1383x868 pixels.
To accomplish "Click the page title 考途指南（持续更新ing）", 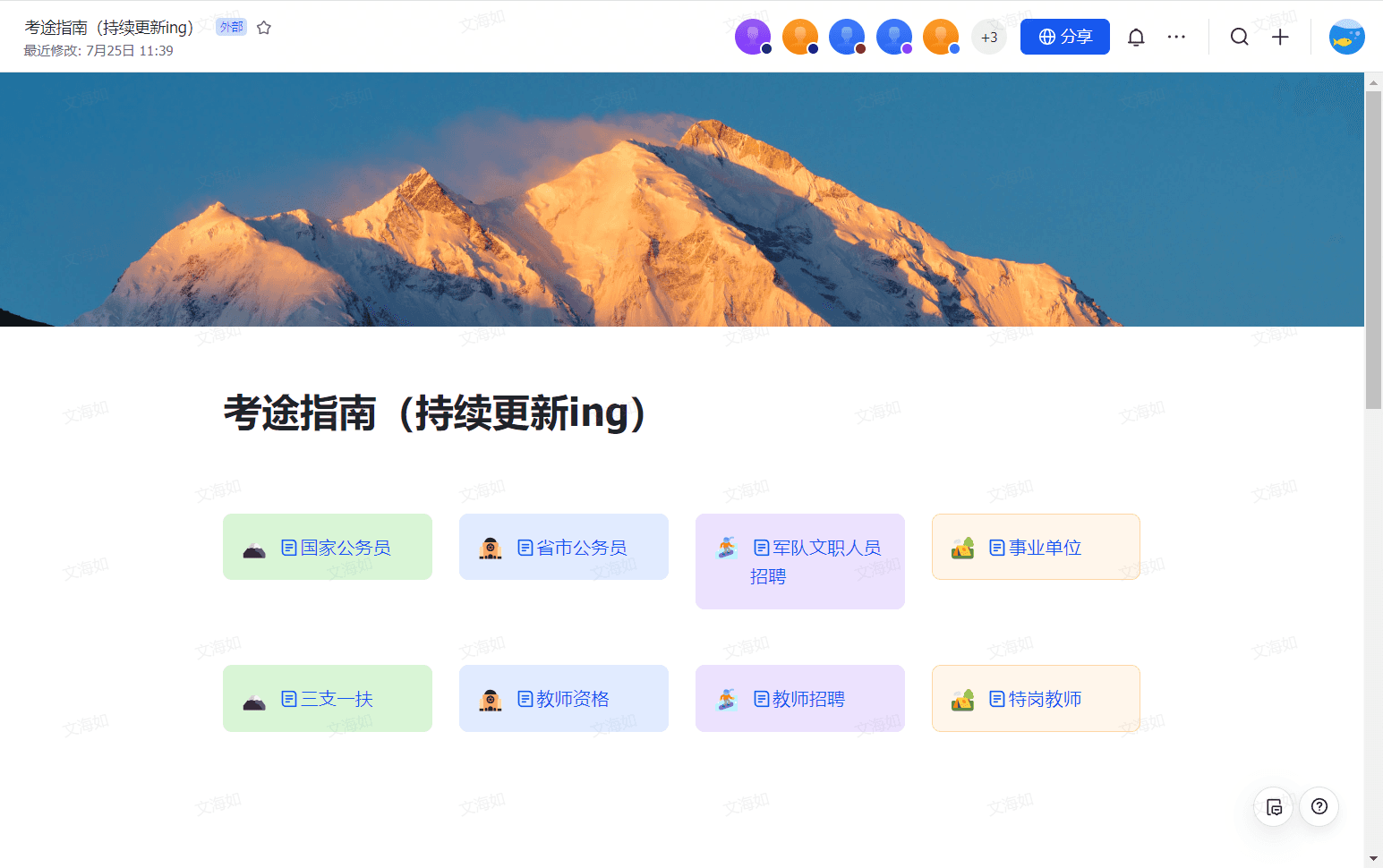I will 435,413.
